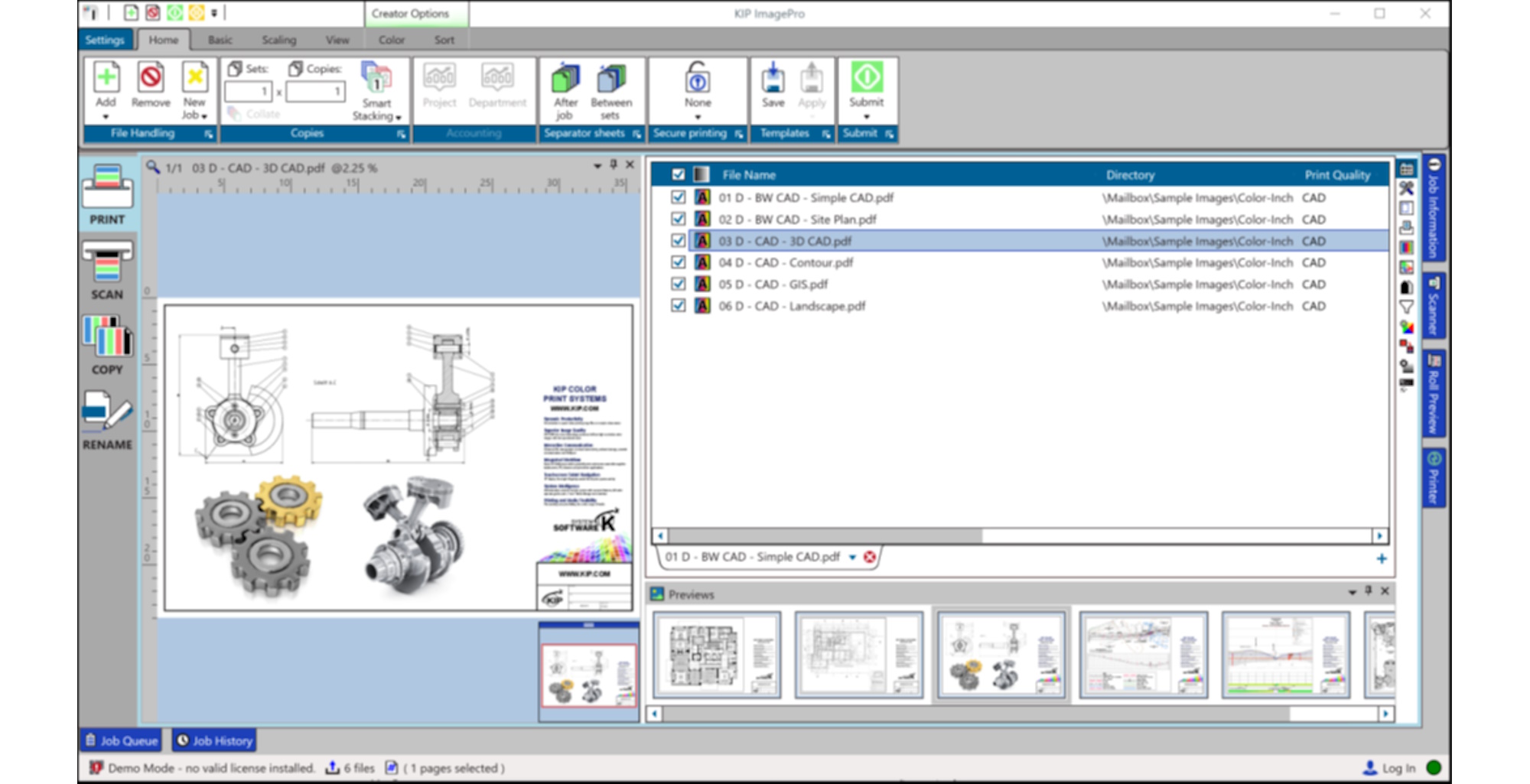Remove the 01 D - BW CAD job tab with red X
The image size is (1530, 784).
click(x=870, y=557)
